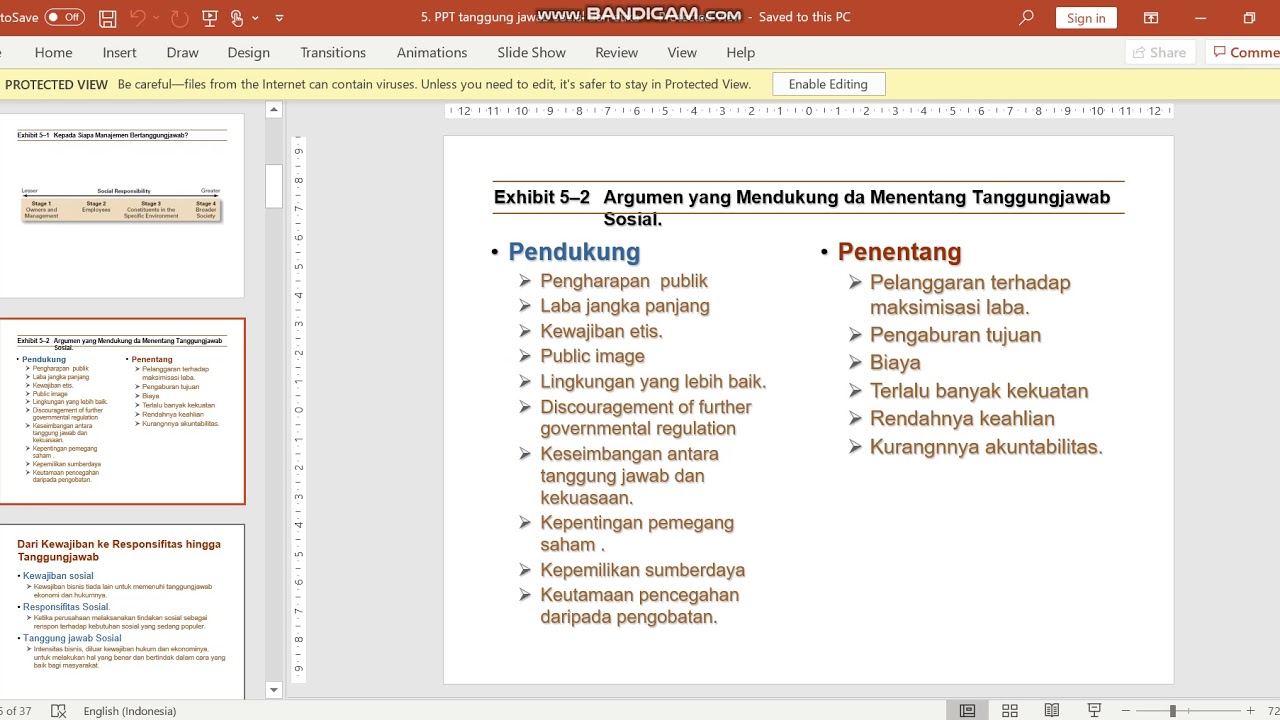Image resolution: width=1280 pixels, height=720 pixels.
Task: Open the Transitions tab
Action: pyautogui.click(x=333, y=52)
